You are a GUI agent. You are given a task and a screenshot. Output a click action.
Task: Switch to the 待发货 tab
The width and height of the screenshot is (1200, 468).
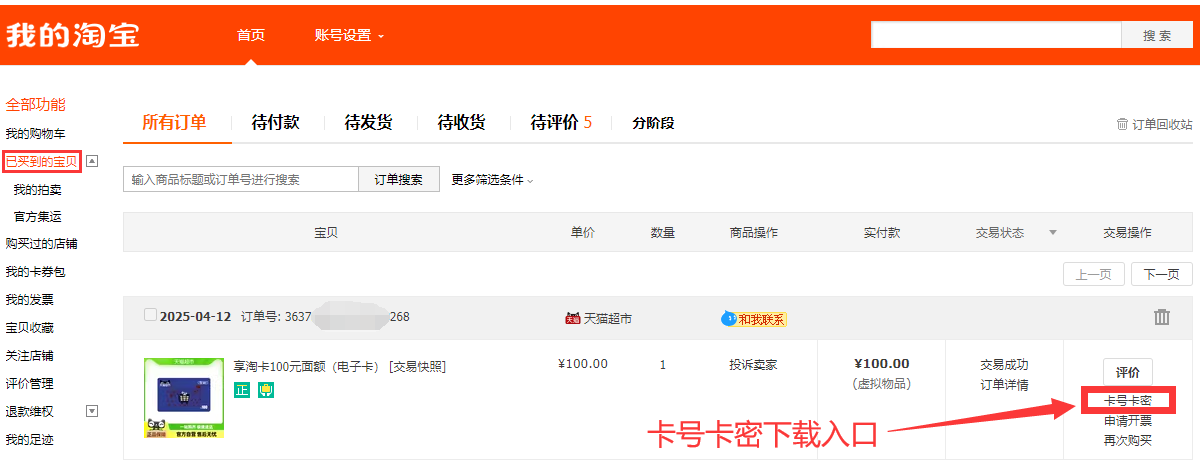tap(368, 122)
